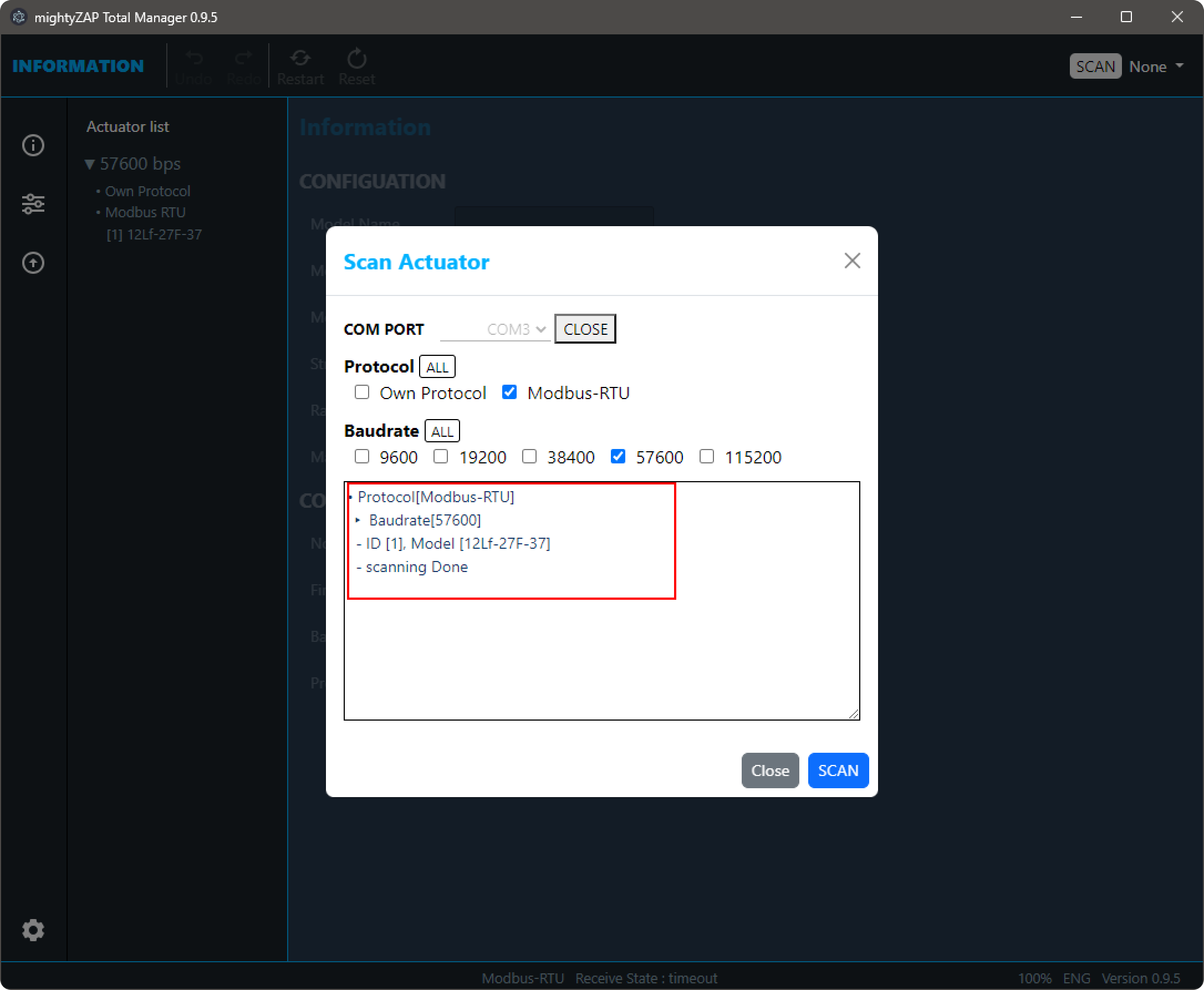Open the sliders parameter settings sidebar icon
The height and width of the screenshot is (990, 1204).
tap(33, 203)
